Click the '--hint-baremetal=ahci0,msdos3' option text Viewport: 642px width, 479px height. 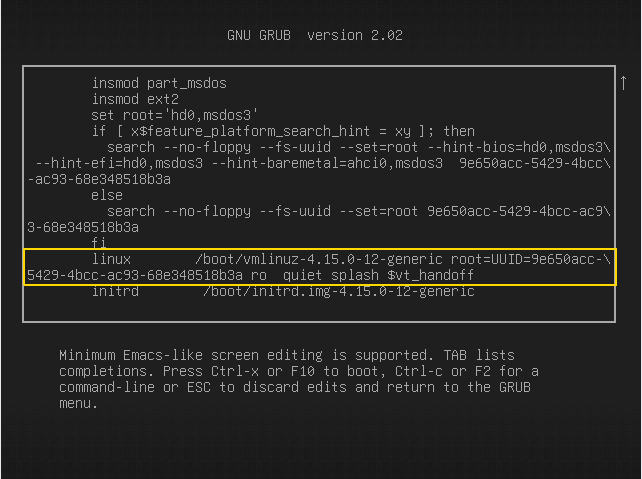click(x=324, y=163)
